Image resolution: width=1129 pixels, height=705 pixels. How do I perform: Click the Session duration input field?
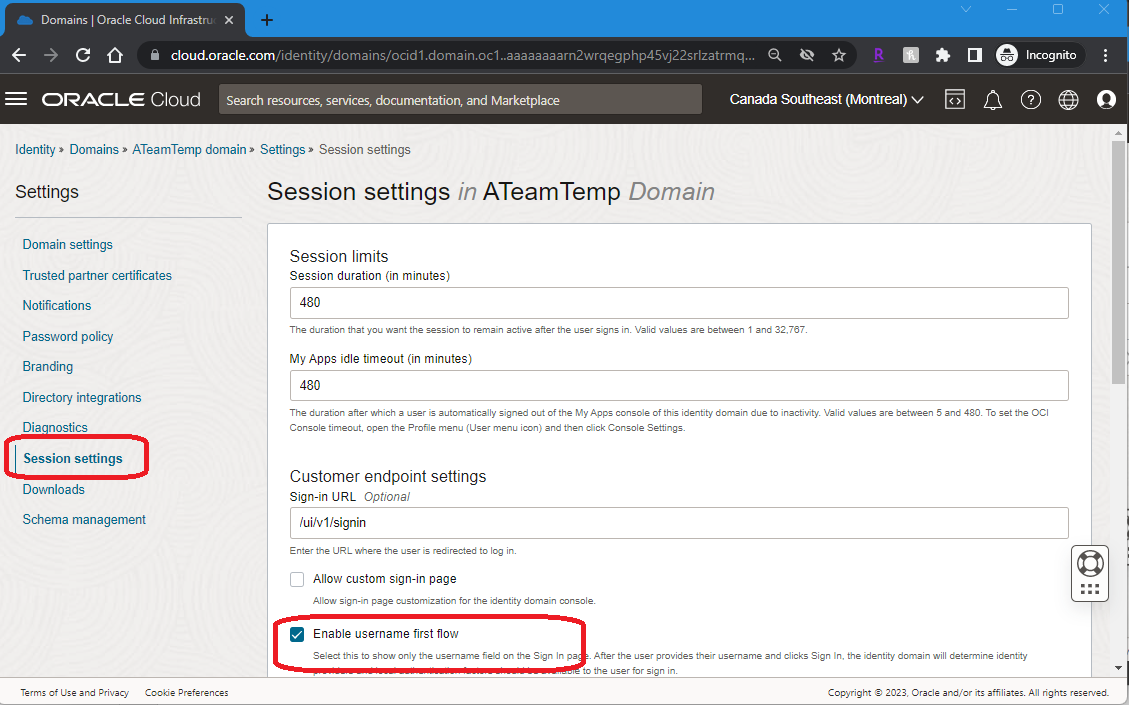(x=679, y=303)
